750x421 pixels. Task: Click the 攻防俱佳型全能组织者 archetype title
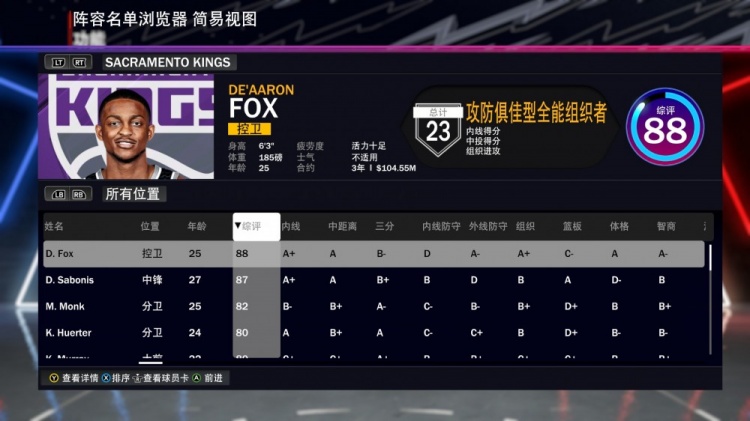(536, 112)
